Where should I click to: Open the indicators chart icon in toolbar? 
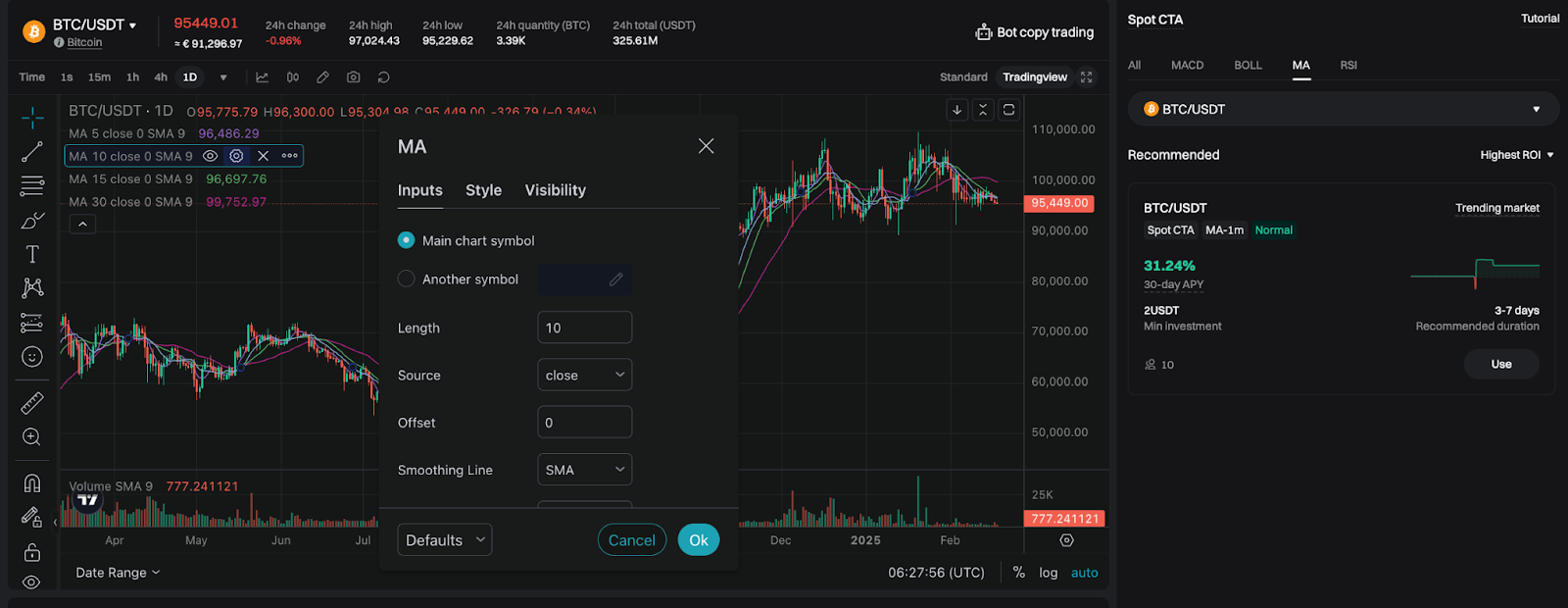263,76
